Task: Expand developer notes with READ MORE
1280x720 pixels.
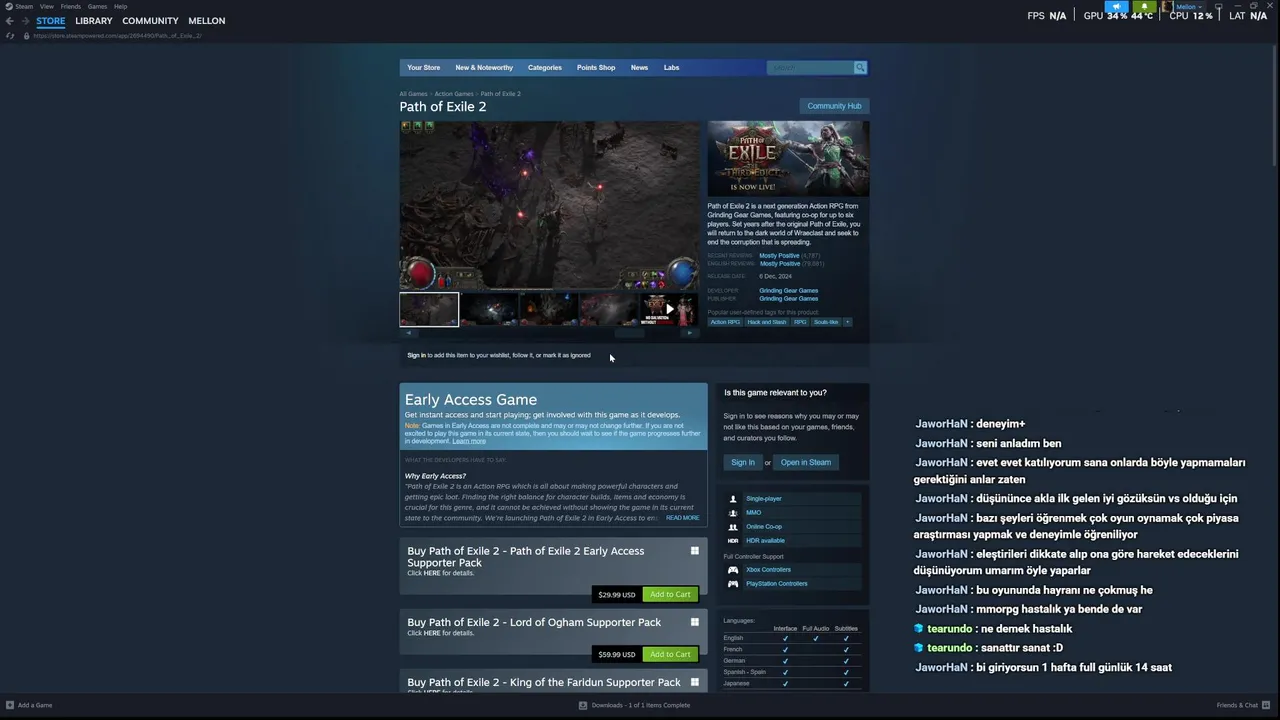Action: pyautogui.click(x=683, y=518)
